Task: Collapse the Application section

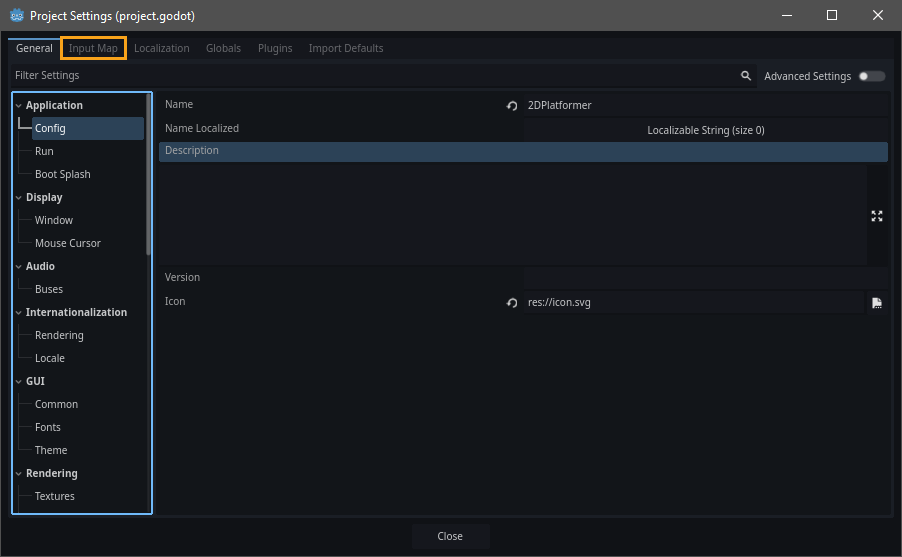Action: 18,105
